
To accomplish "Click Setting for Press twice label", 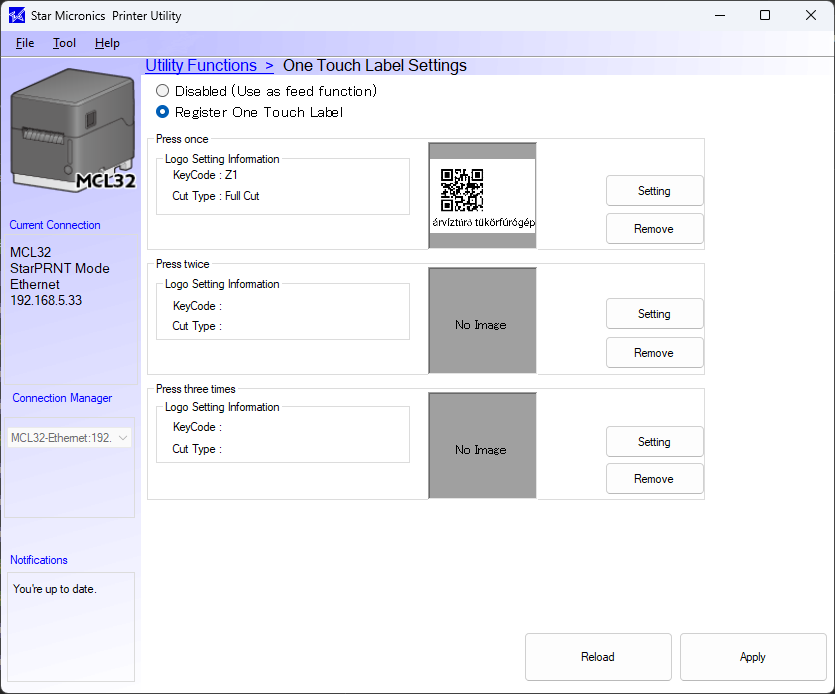I will [x=654, y=314].
